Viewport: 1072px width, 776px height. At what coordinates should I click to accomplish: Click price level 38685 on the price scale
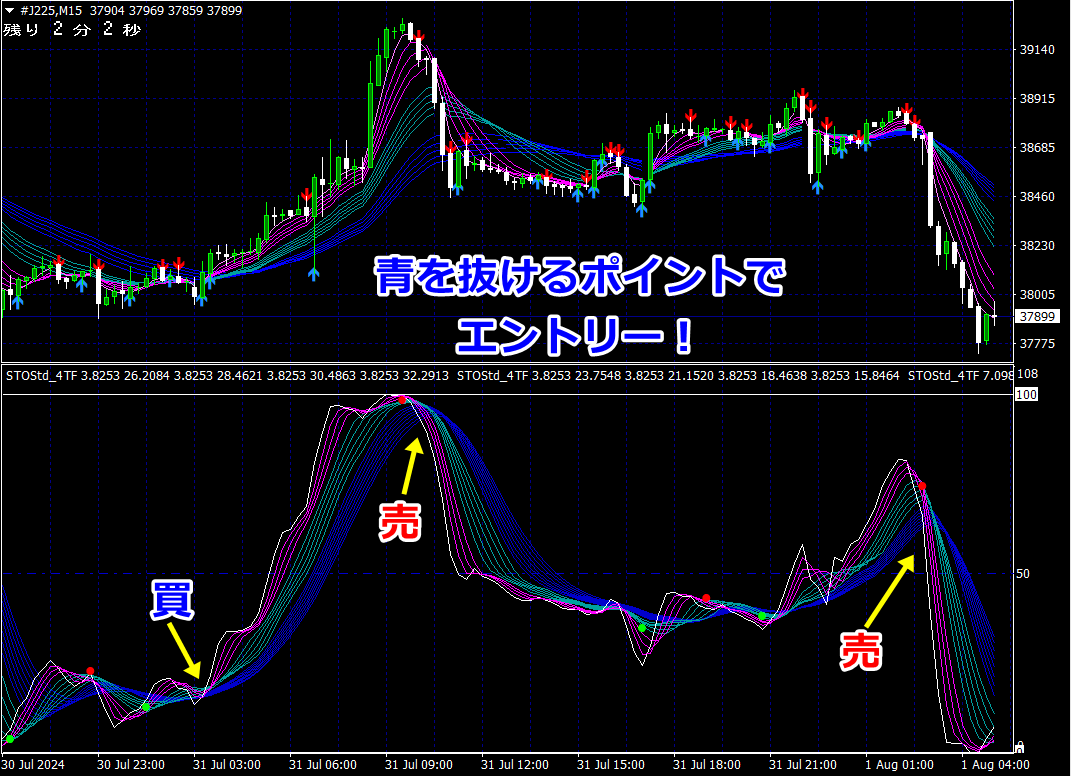pos(1037,148)
